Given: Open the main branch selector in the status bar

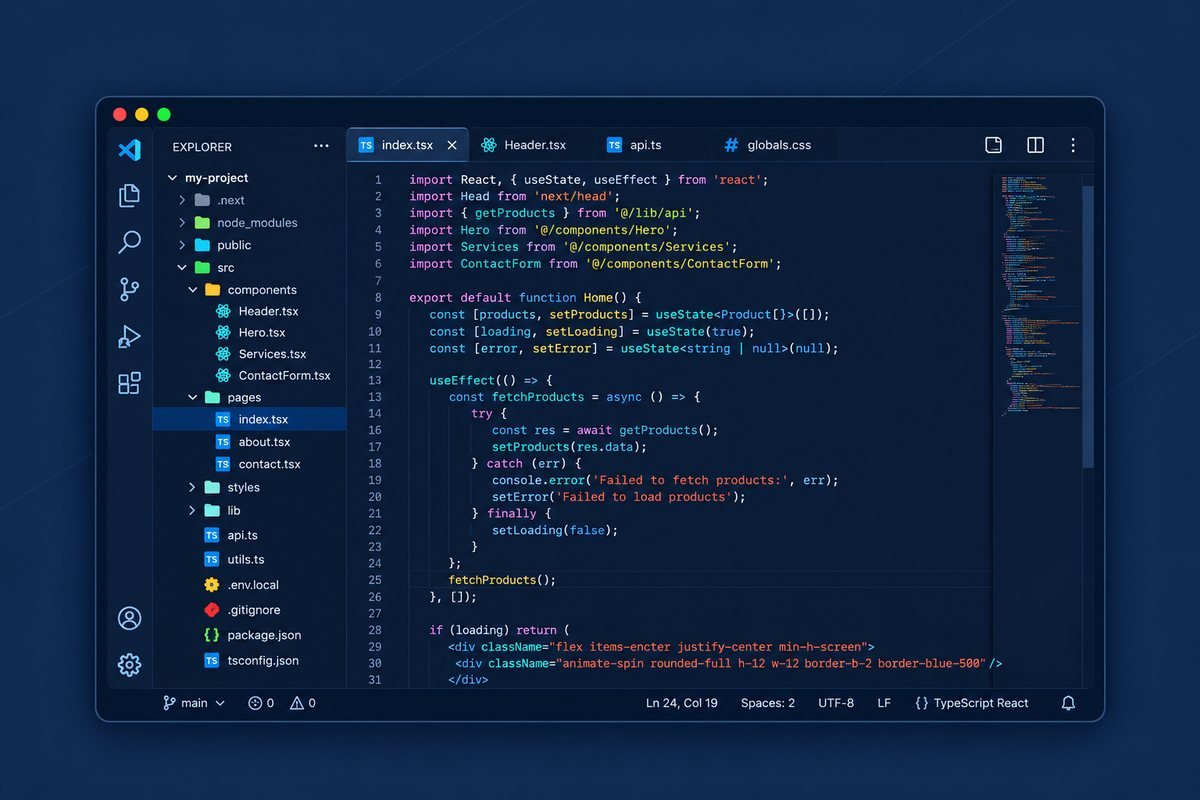Looking at the screenshot, I should click(194, 703).
